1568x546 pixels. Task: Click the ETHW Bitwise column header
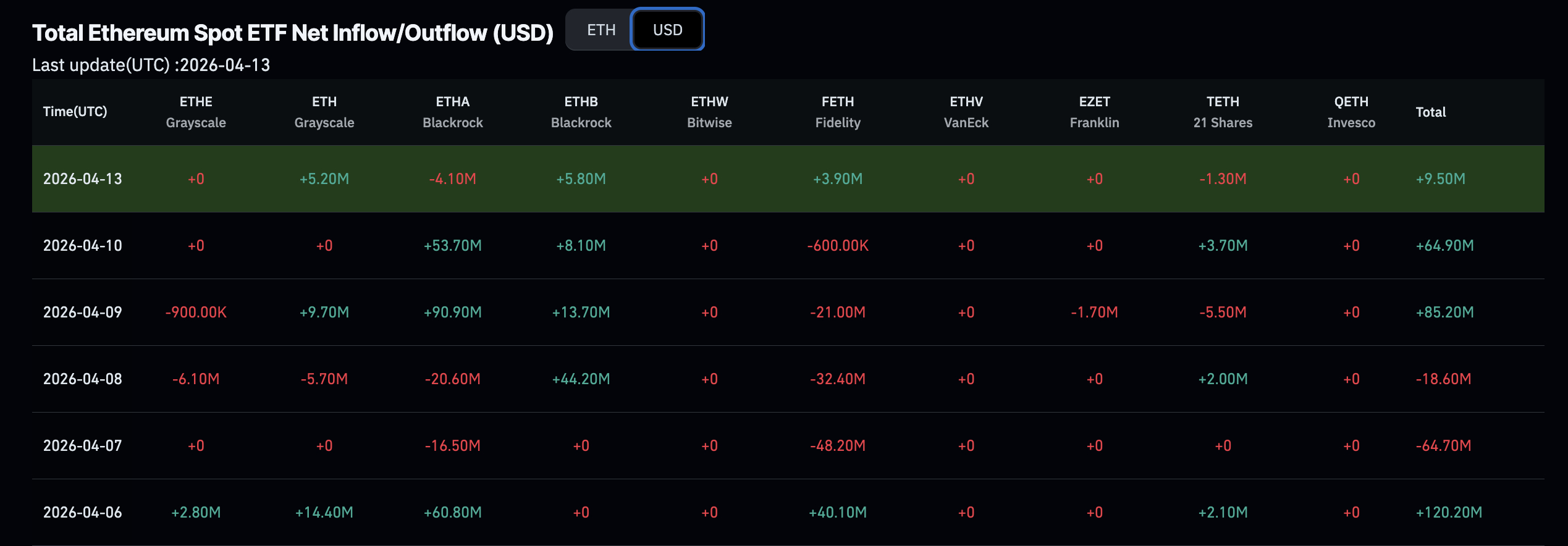click(709, 112)
